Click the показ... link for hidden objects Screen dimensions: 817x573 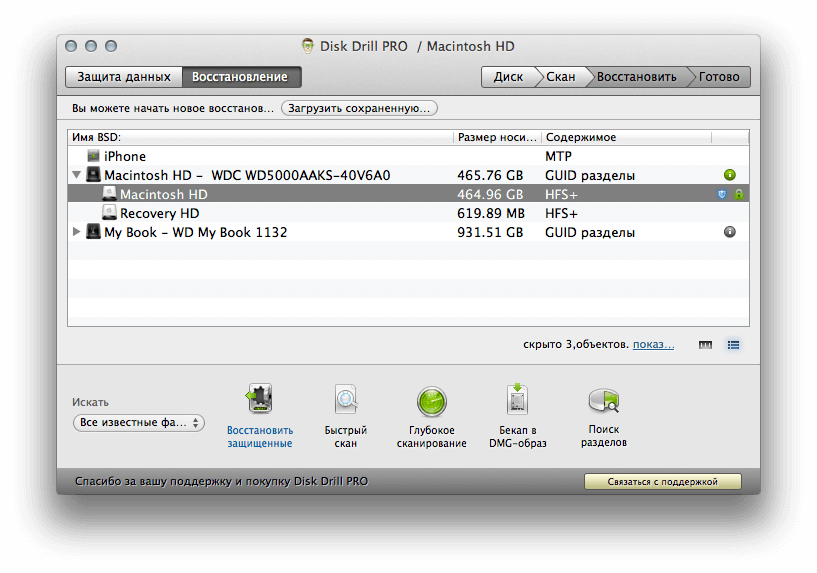pyautogui.click(x=653, y=345)
